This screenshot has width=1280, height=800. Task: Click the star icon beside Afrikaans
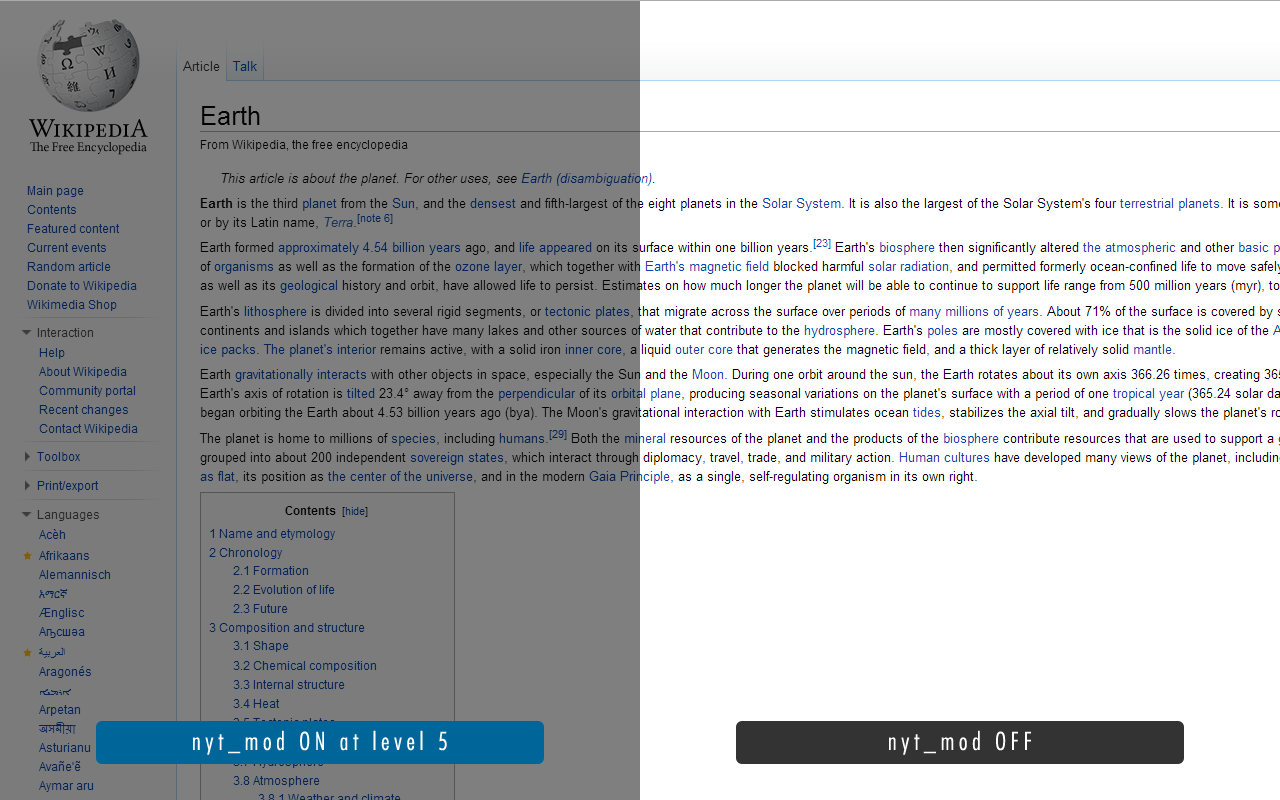click(28, 556)
